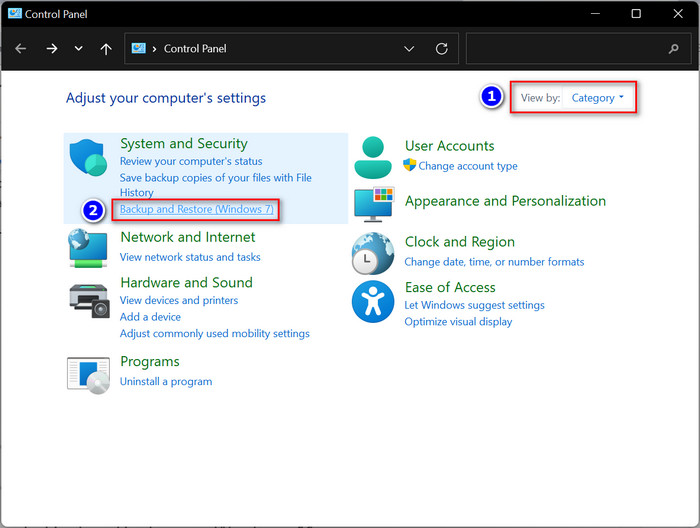Go up one level with Up arrow

coord(106,49)
